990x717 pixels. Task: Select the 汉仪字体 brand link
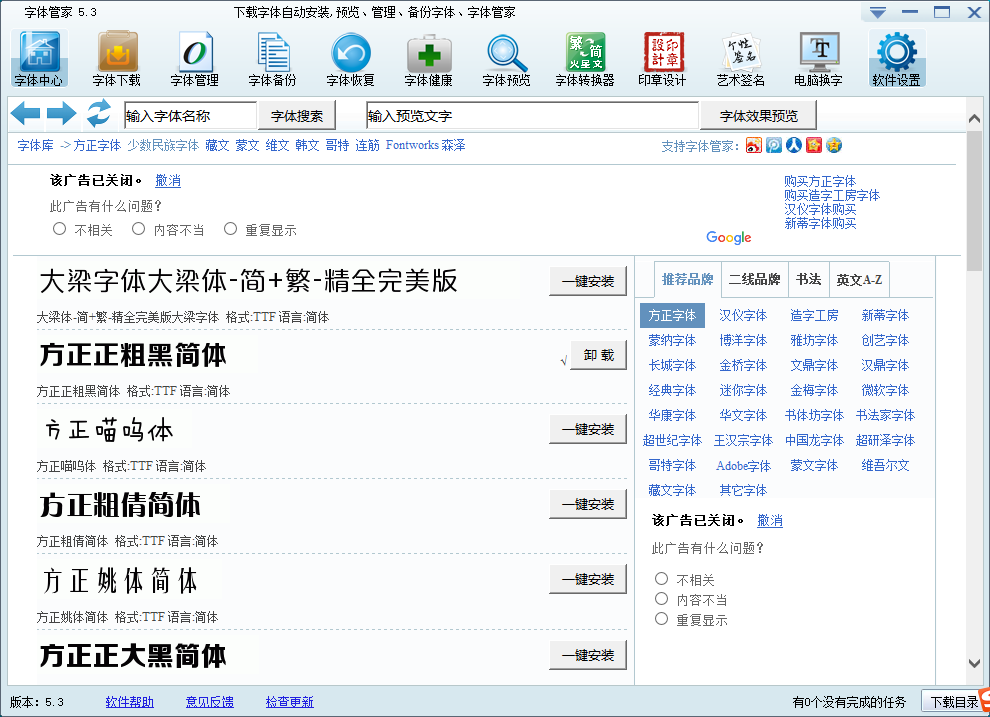point(743,316)
